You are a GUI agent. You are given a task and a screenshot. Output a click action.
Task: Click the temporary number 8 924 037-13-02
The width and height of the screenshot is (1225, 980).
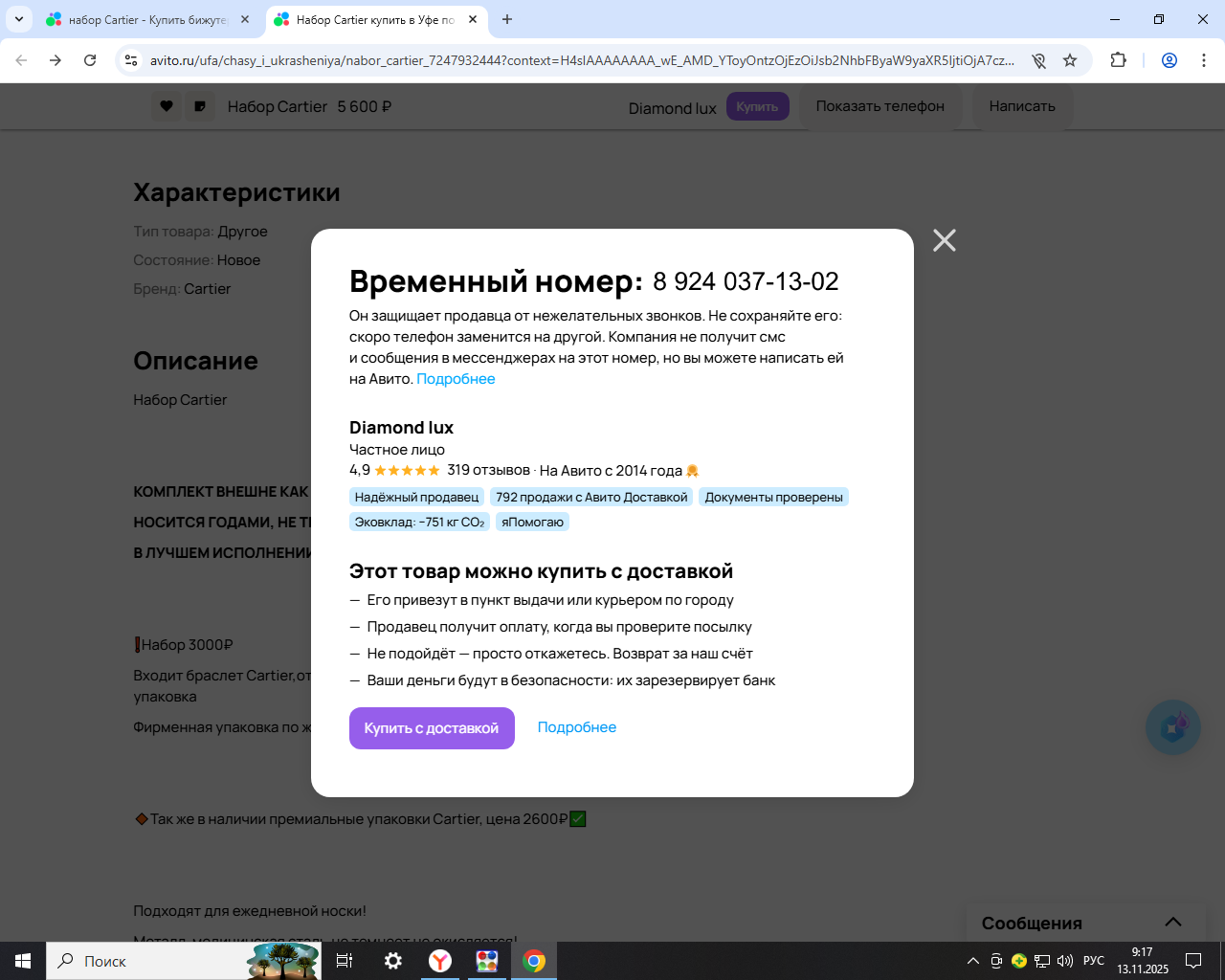coord(746,281)
